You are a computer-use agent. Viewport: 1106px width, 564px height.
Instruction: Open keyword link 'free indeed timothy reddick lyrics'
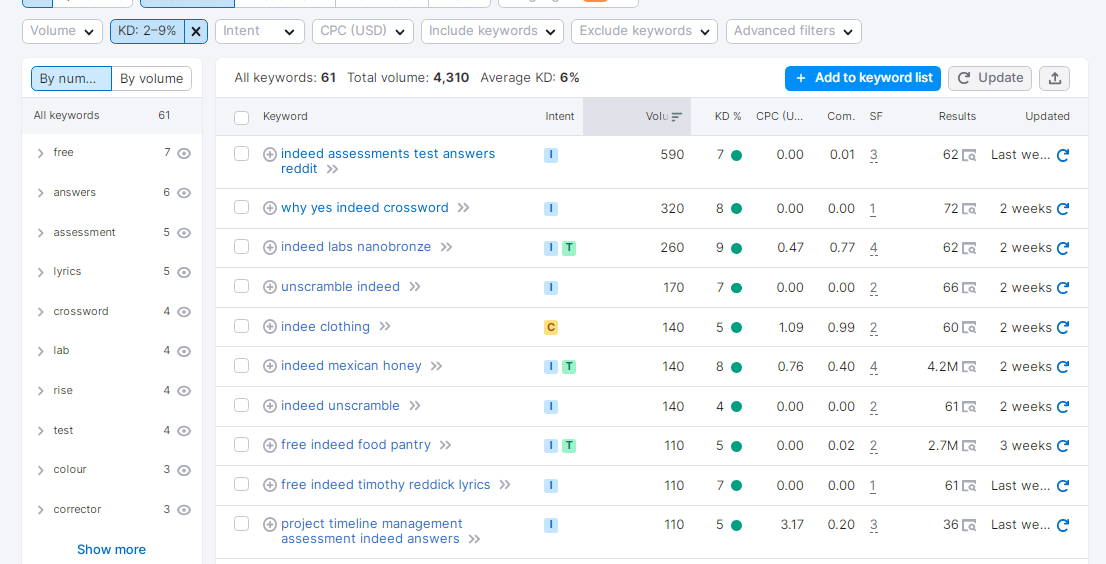(x=385, y=484)
